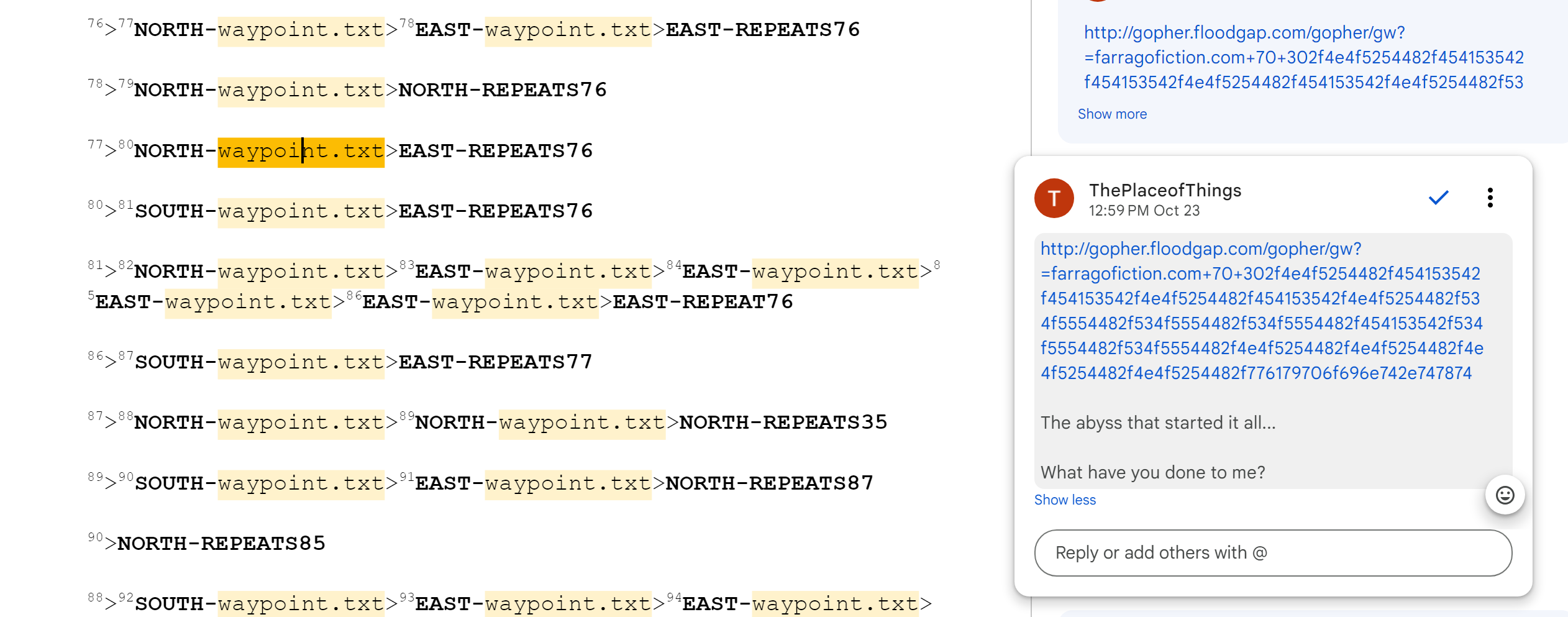The image size is (1568, 617).
Task: Open the gopher link in the expanded comment
Action: [x=1261, y=311]
